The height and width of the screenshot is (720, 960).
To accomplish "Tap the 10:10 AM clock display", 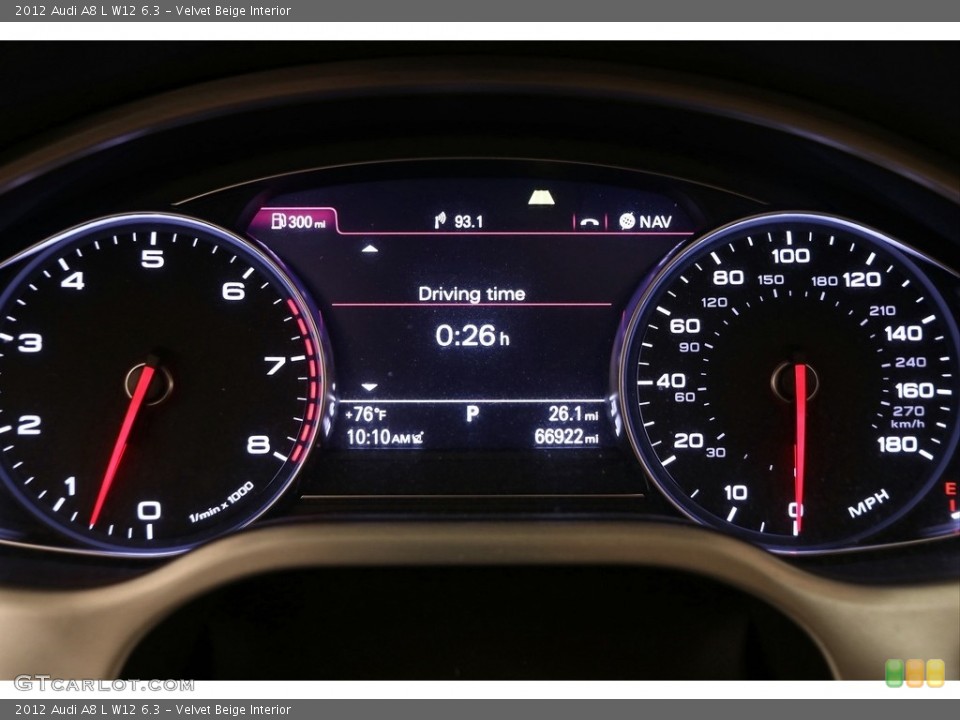I will click(x=378, y=437).
